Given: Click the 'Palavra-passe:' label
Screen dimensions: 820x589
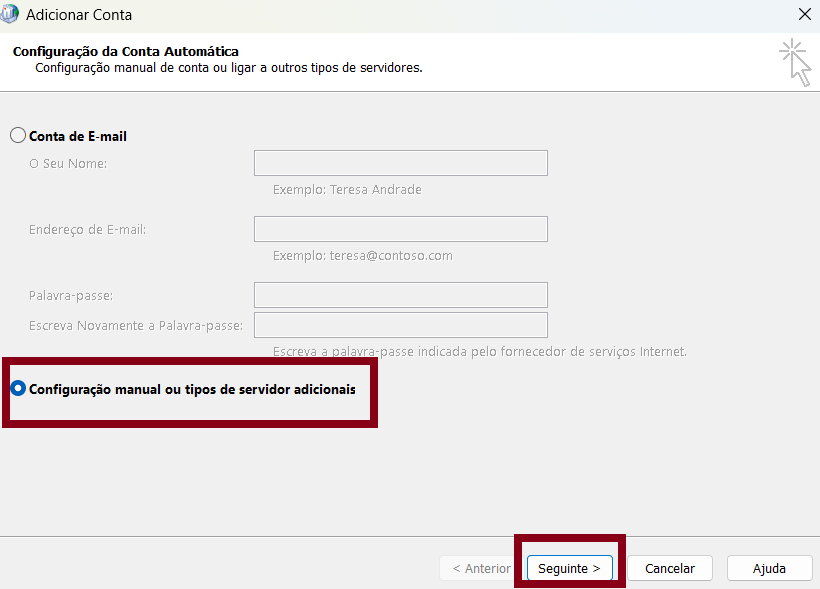Looking at the screenshot, I should point(71,295).
